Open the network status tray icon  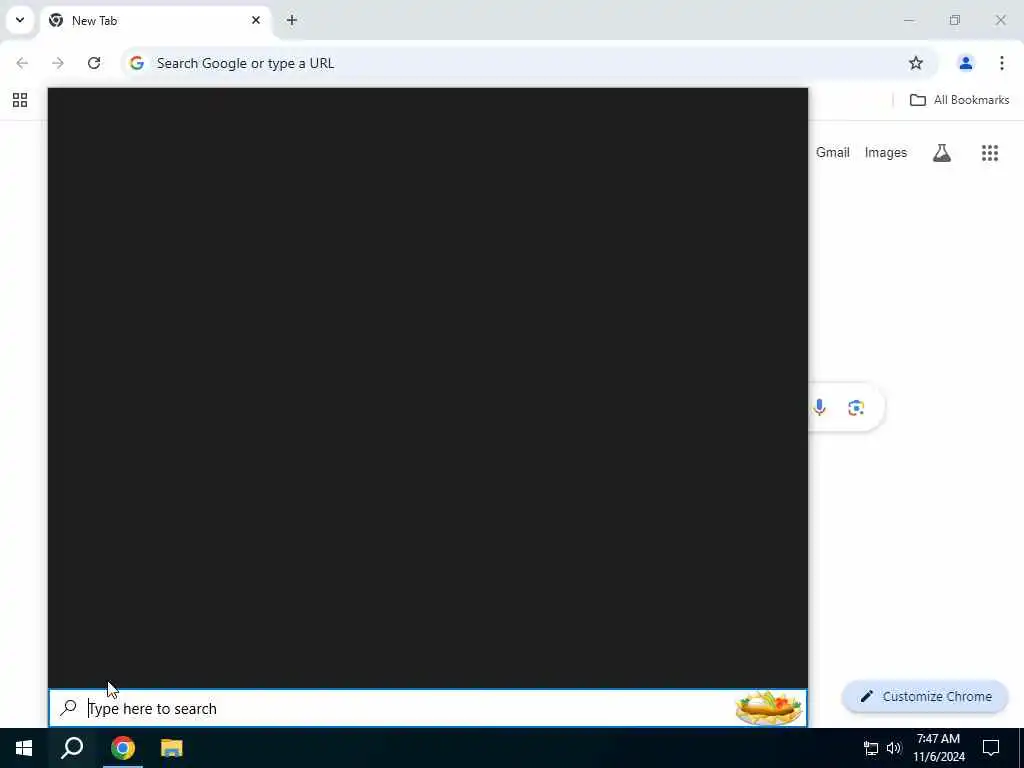click(x=871, y=748)
